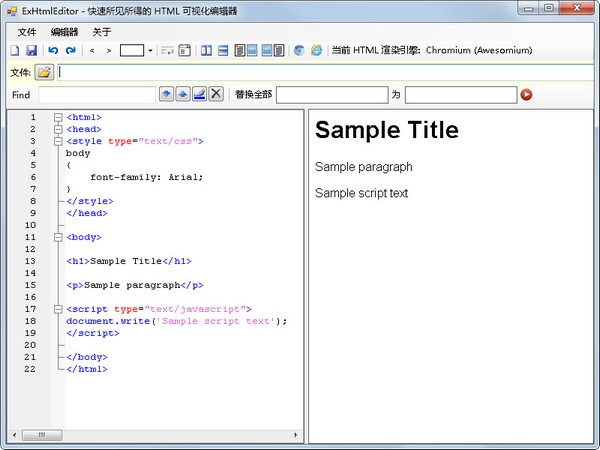
Task: Close the find bar with the X button
Action: [216, 94]
